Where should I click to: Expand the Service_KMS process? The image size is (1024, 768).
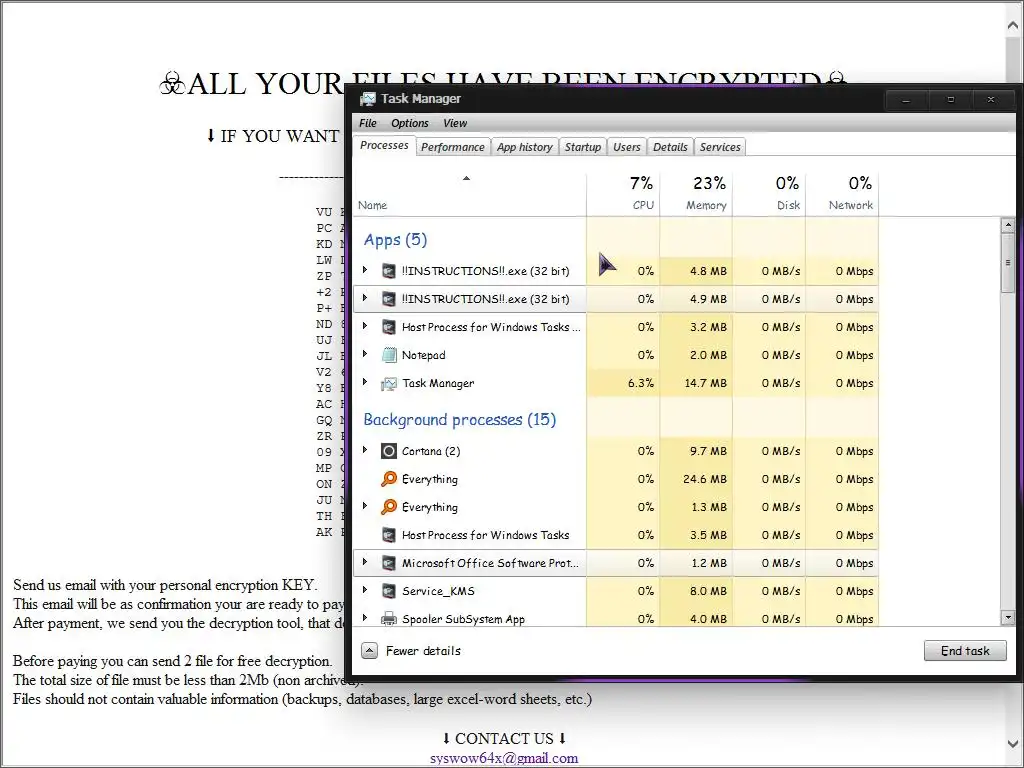365,590
